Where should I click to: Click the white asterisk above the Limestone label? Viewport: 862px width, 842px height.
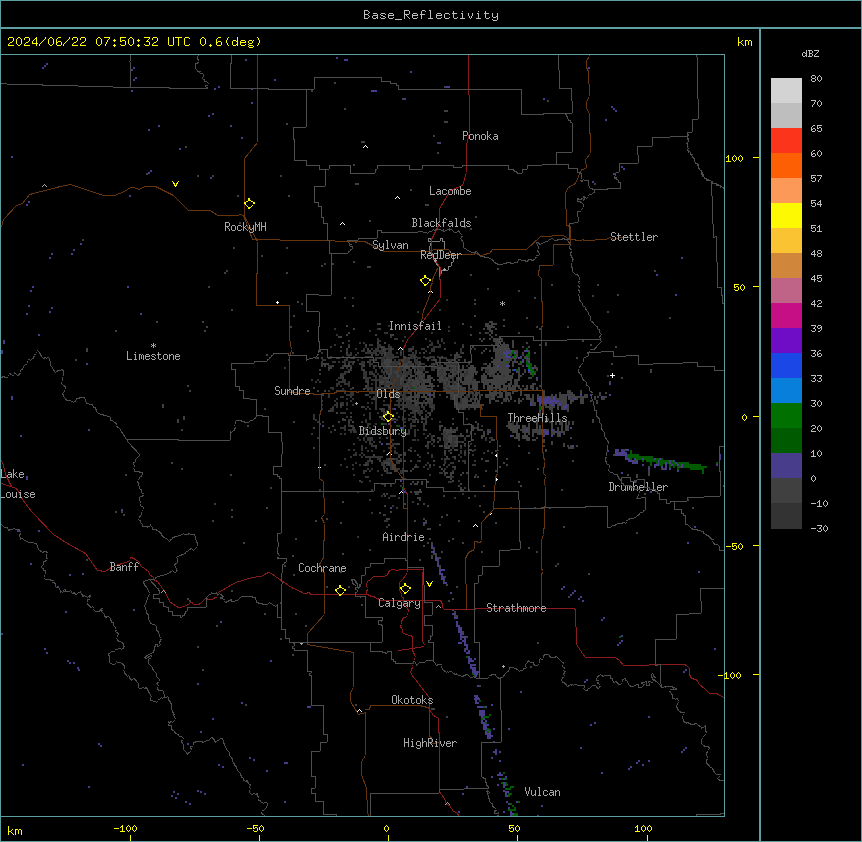tap(153, 345)
